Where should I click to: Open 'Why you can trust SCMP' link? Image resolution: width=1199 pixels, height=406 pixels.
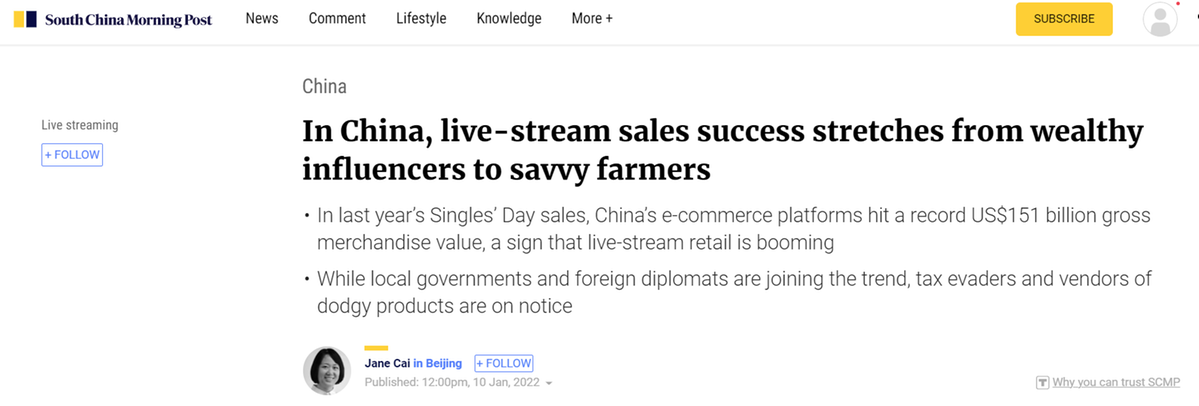(x=1116, y=383)
